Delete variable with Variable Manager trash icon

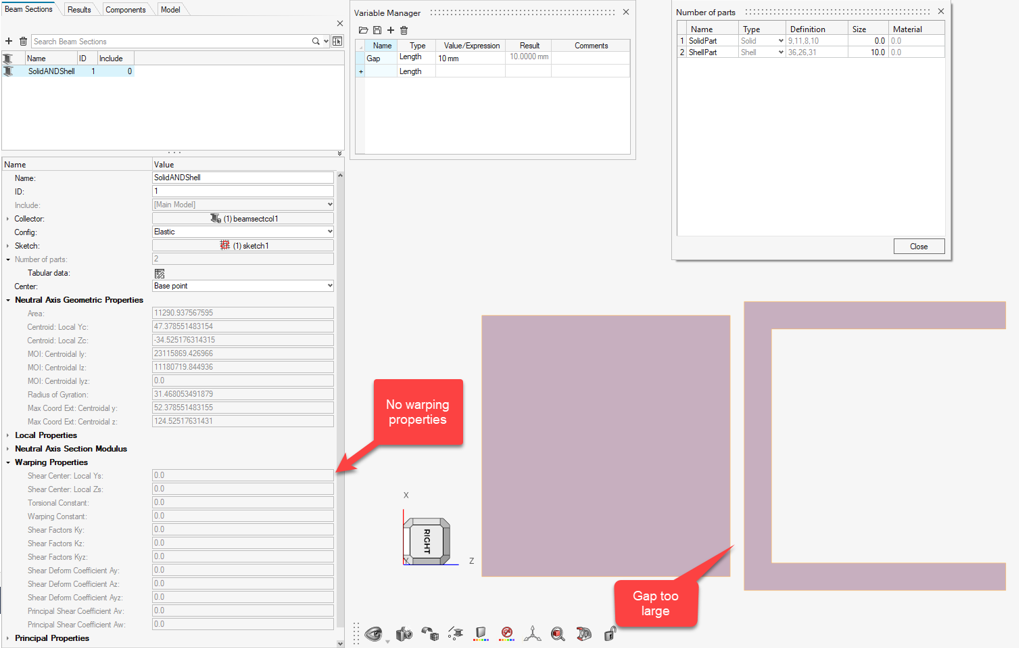coord(404,30)
